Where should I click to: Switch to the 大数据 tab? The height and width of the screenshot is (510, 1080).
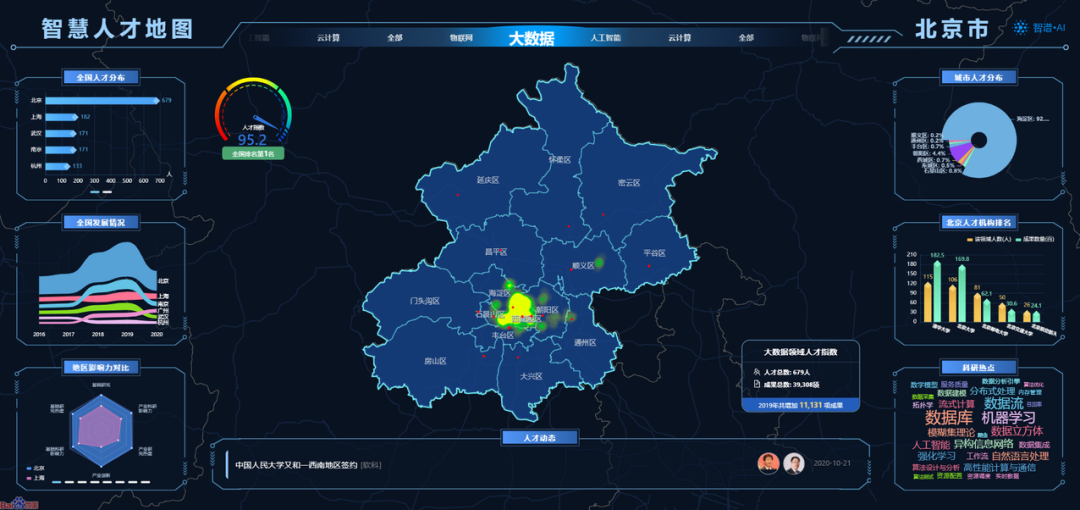tap(531, 39)
